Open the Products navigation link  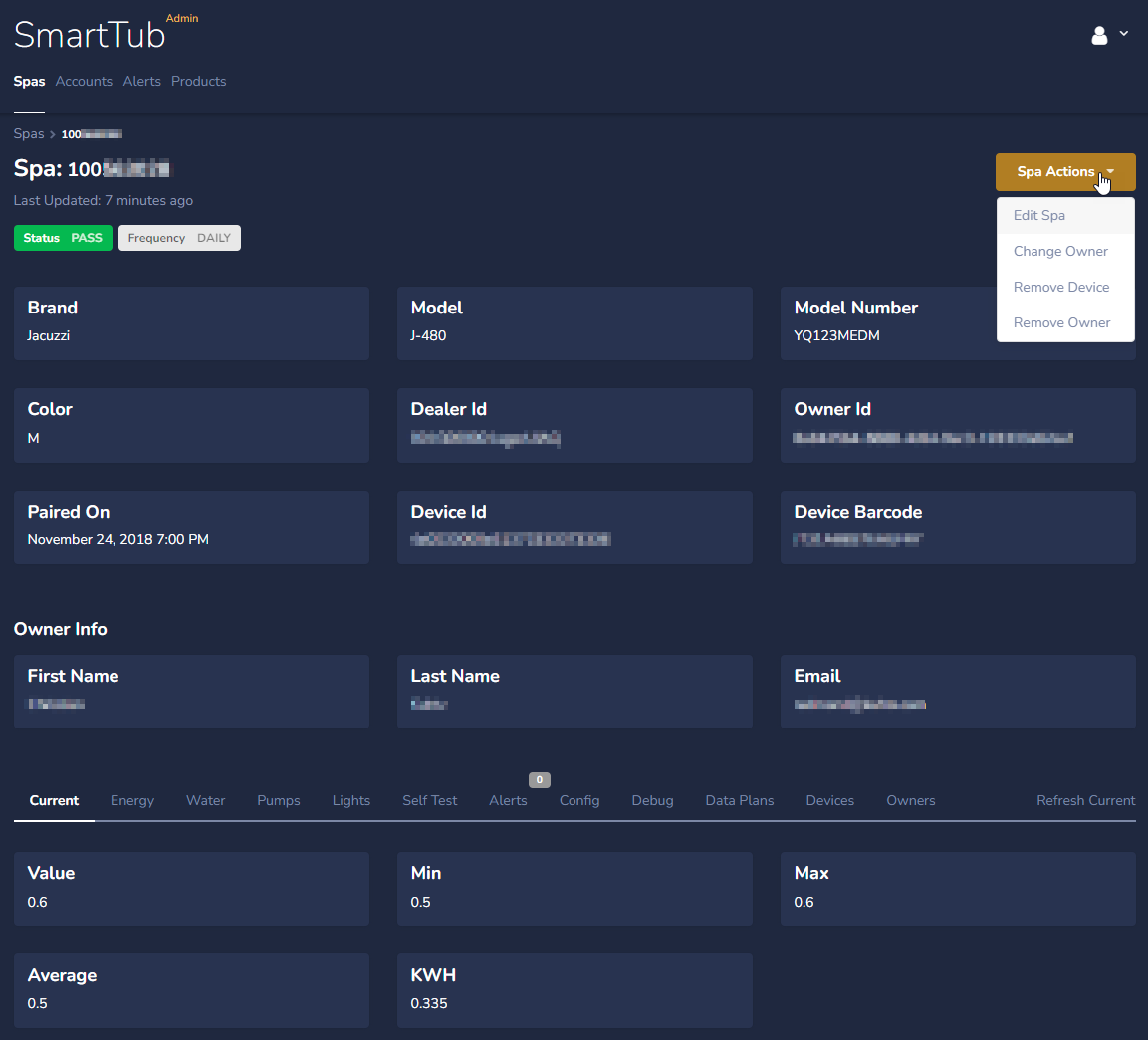(x=198, y=82)
